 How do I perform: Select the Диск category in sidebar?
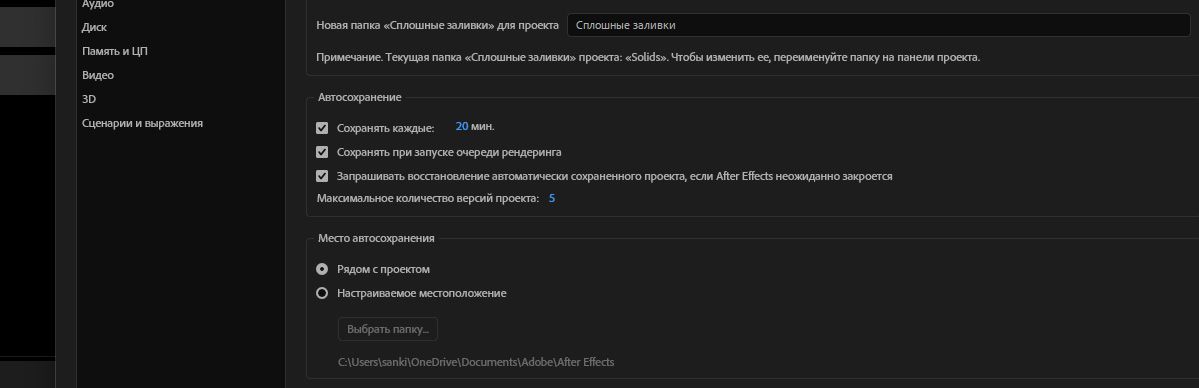[x=94, y=27]
